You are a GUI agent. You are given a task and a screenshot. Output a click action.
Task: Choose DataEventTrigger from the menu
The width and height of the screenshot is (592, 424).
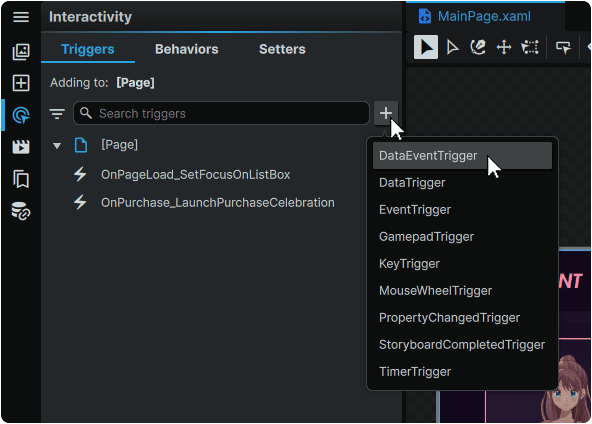(x=462, y=156)
